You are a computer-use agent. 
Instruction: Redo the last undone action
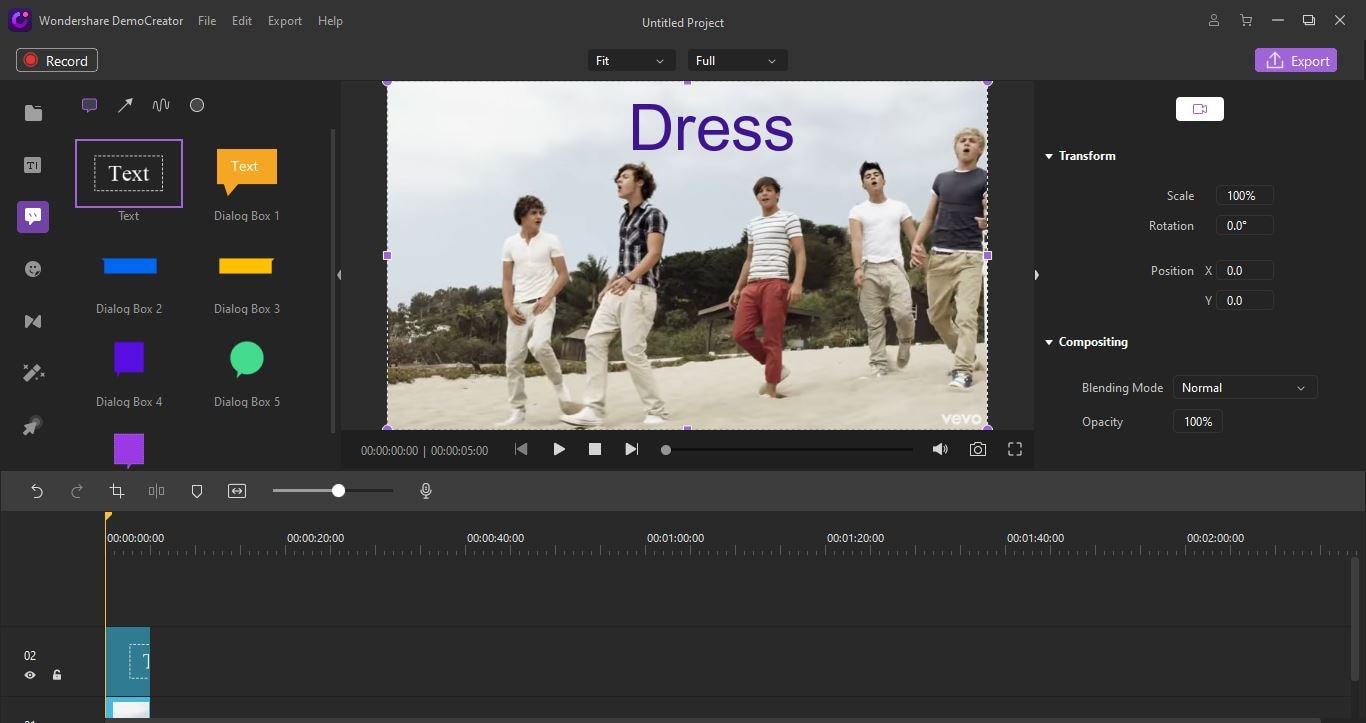pos(77,491)
